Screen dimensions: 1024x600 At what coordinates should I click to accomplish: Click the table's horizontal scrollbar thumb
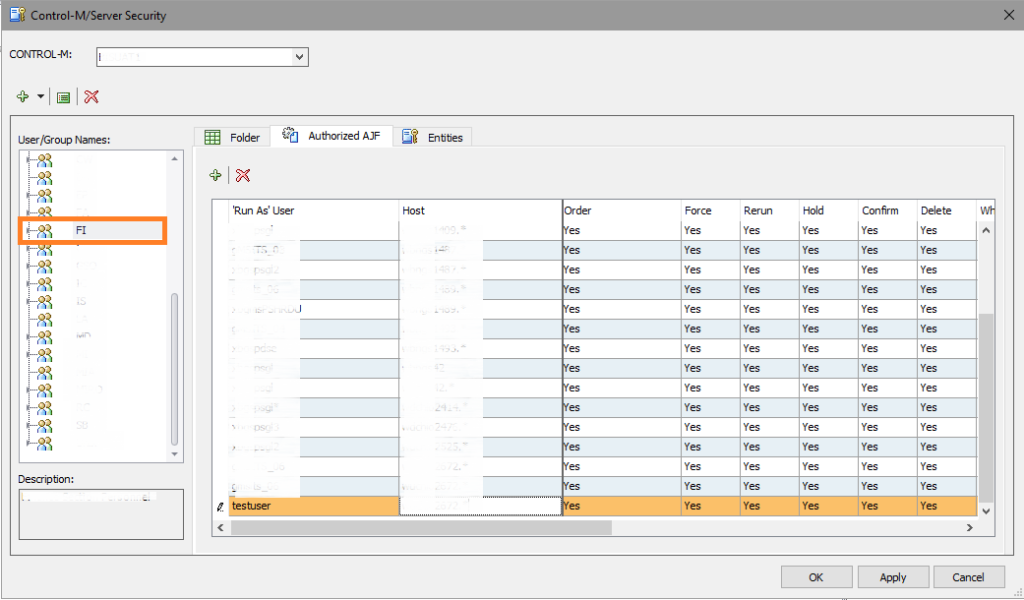[x=421, y=528]
